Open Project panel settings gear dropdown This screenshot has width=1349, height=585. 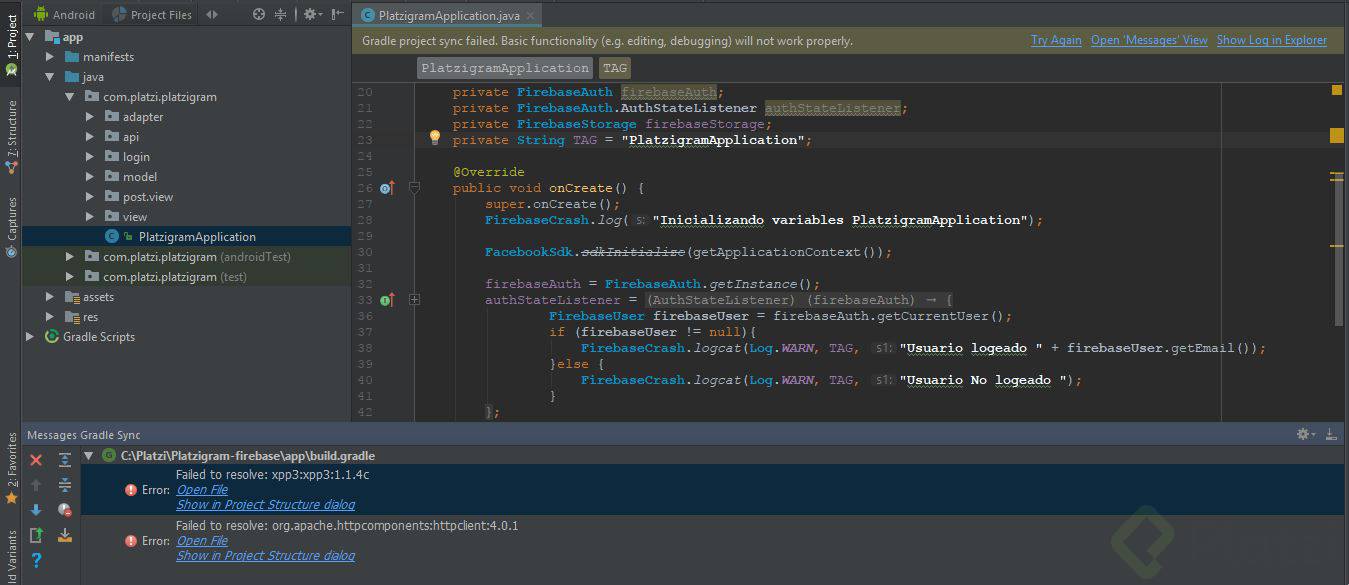(x=312, y=14)
